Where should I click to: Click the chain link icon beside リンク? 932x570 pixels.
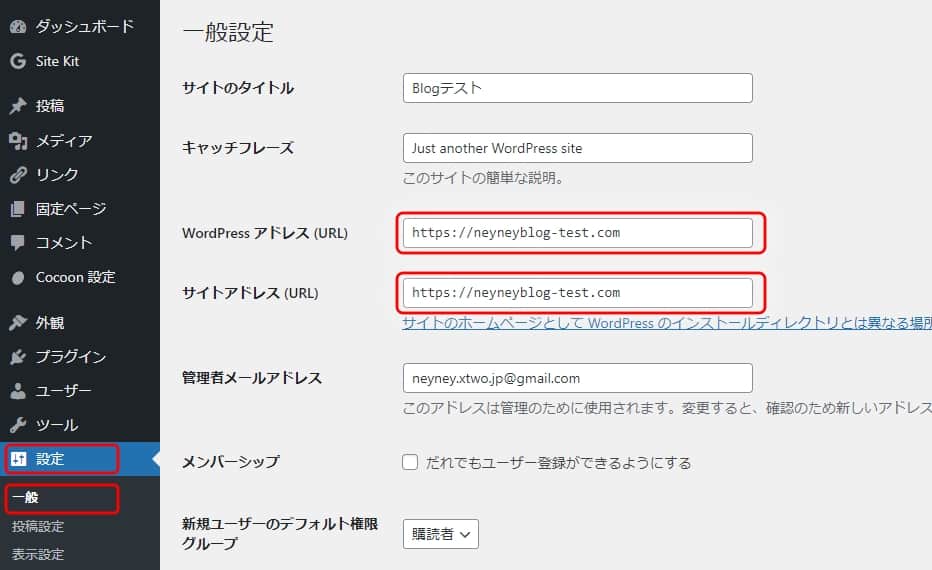point(18,175)
